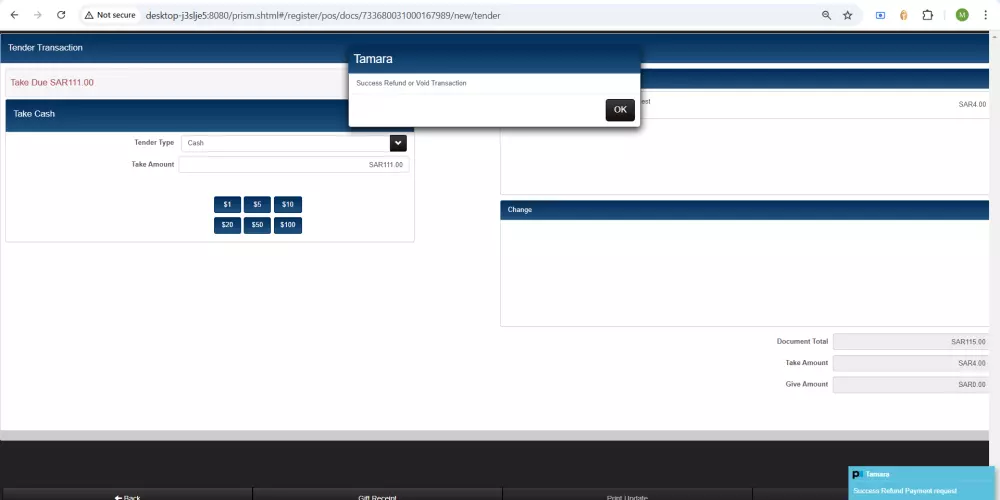Screen dimensions: 1000x500
Task: Choose Gift Receipt in bottom bar
Action: [377, 495]
